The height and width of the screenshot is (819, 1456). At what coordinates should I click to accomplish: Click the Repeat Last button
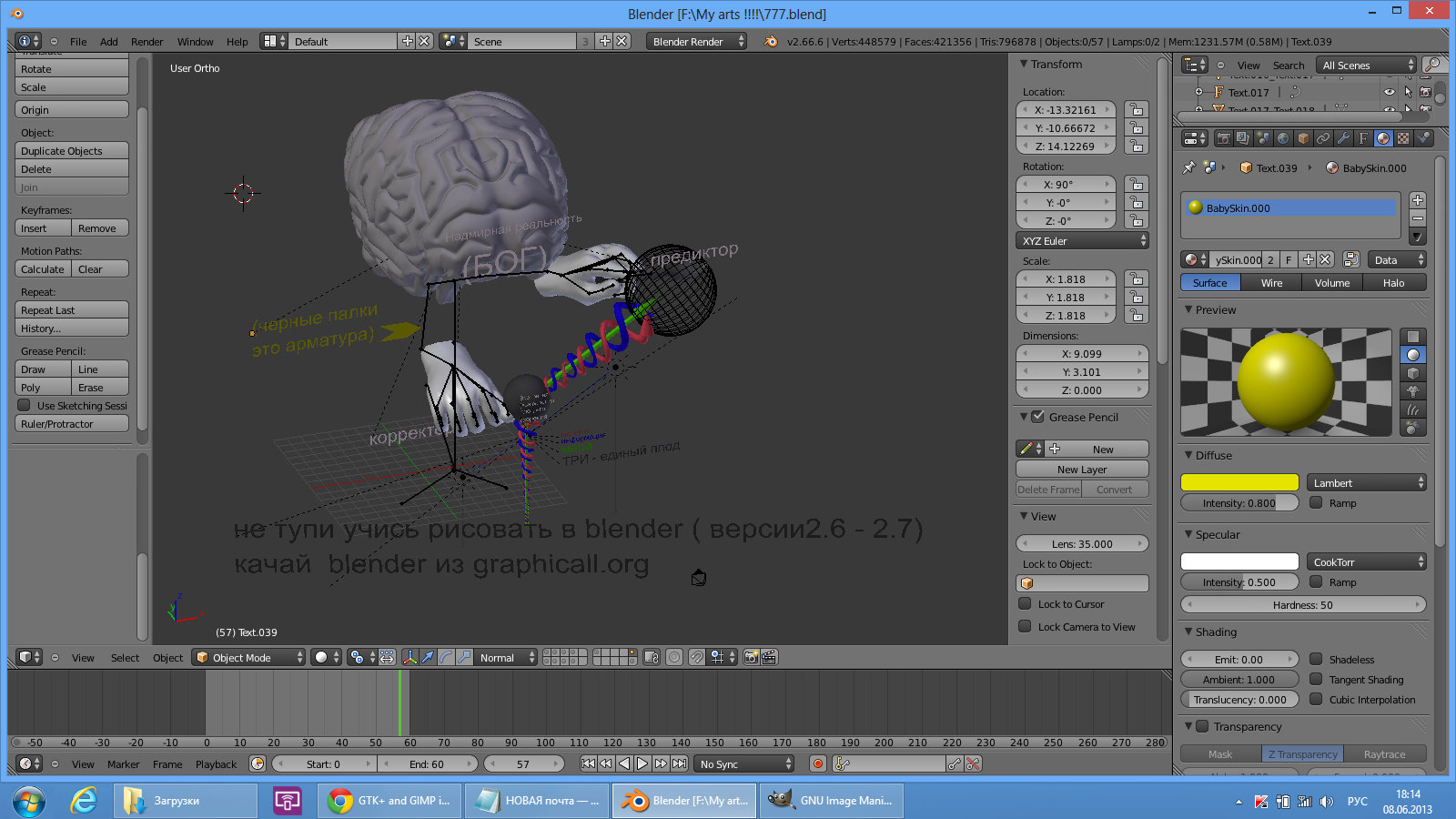click(x=72, y=309)
